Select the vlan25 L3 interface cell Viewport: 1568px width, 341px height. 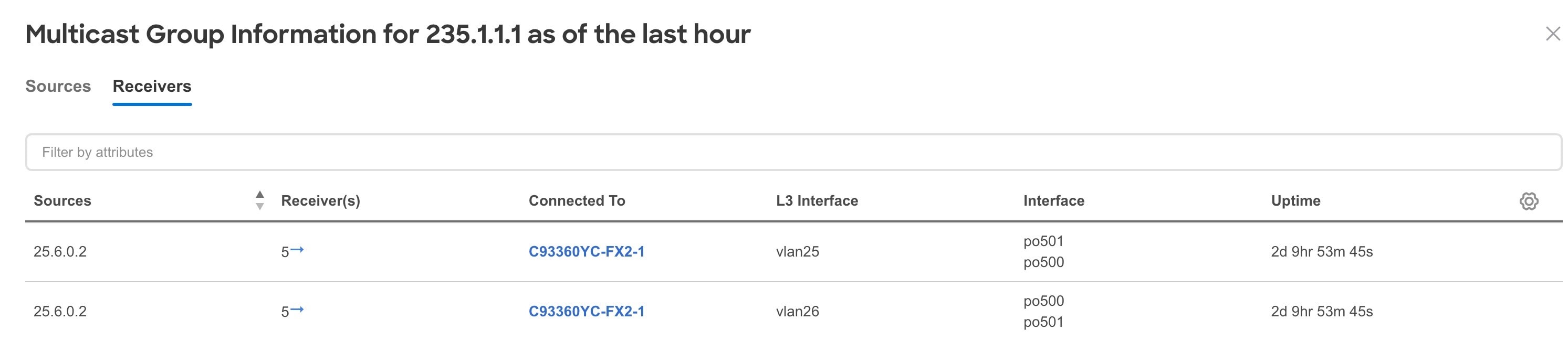point(798,252)
